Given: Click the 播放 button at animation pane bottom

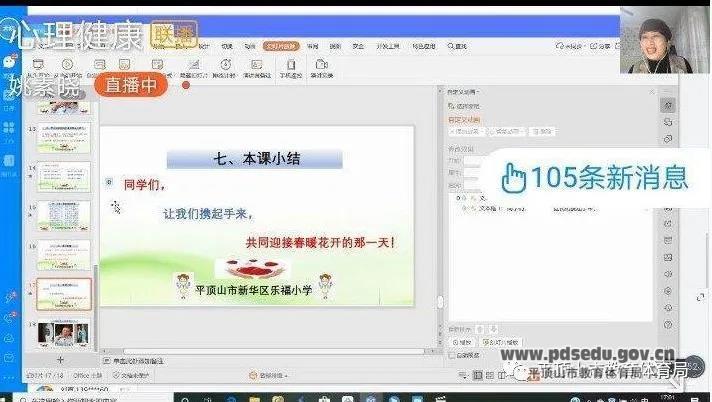Looking at the screenshot, I should (x=462, y=342).
